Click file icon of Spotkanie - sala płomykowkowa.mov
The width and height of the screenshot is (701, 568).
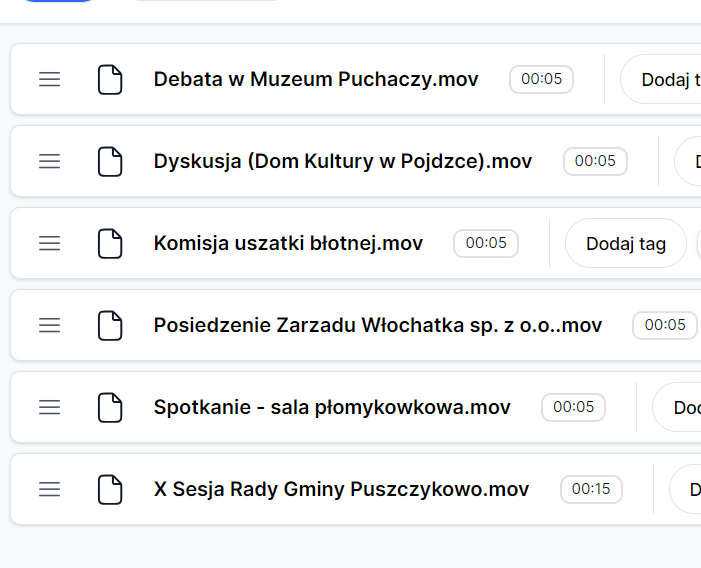tap(110, 407)
